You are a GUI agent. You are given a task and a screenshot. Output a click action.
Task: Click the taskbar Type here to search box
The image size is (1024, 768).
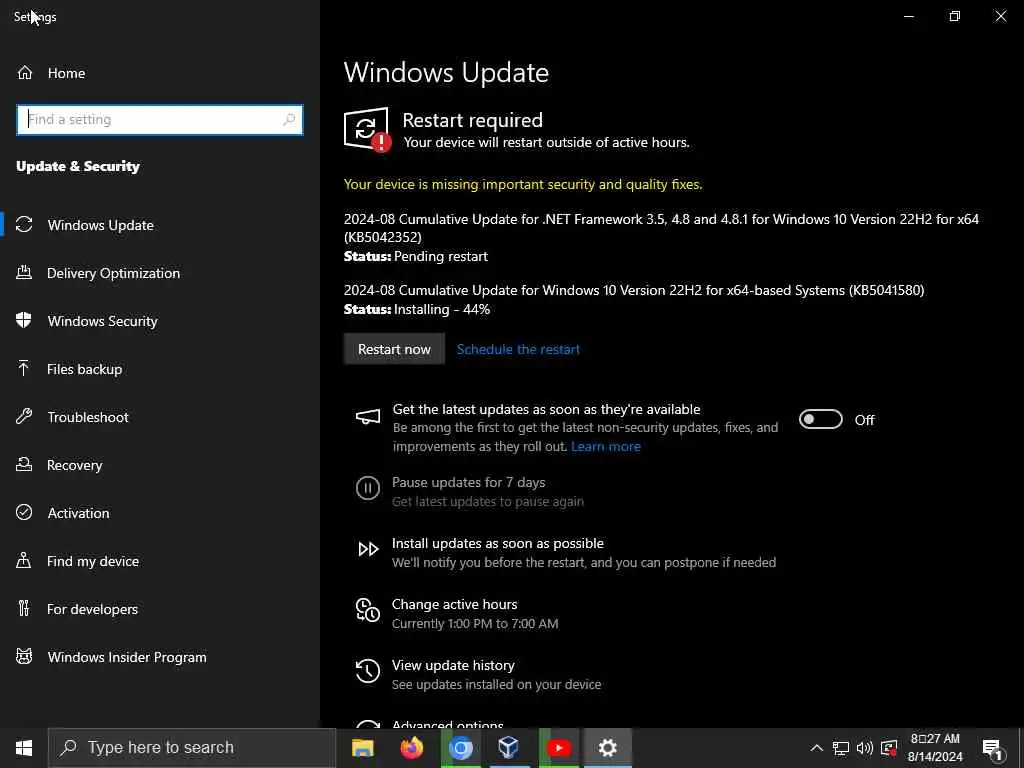192,748
